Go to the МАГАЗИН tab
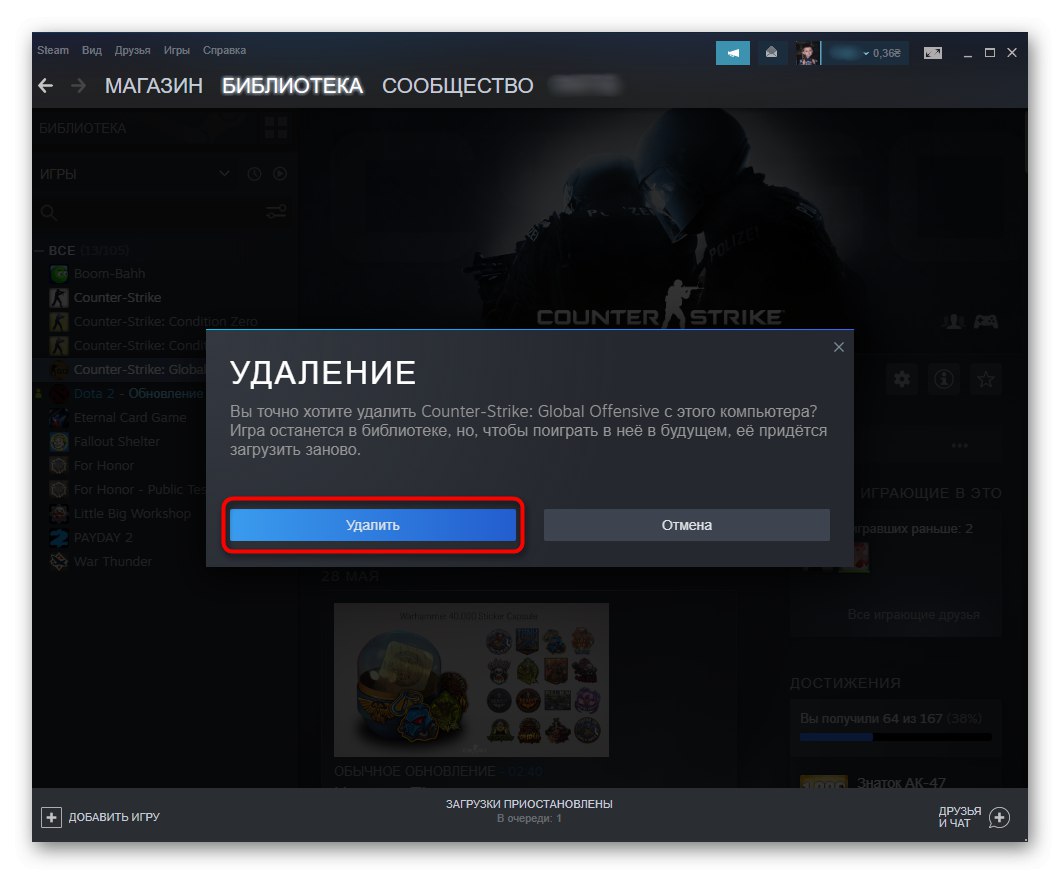 tap(153, 86)
